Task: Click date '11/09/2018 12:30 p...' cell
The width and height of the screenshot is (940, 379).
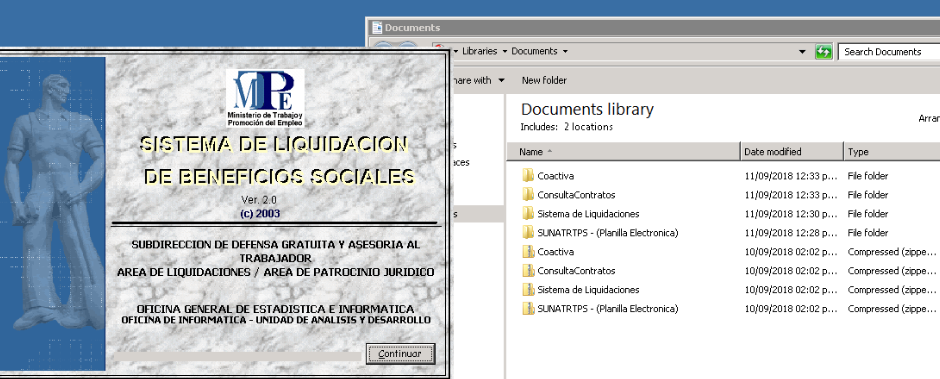Action: (x=791, y=213)
